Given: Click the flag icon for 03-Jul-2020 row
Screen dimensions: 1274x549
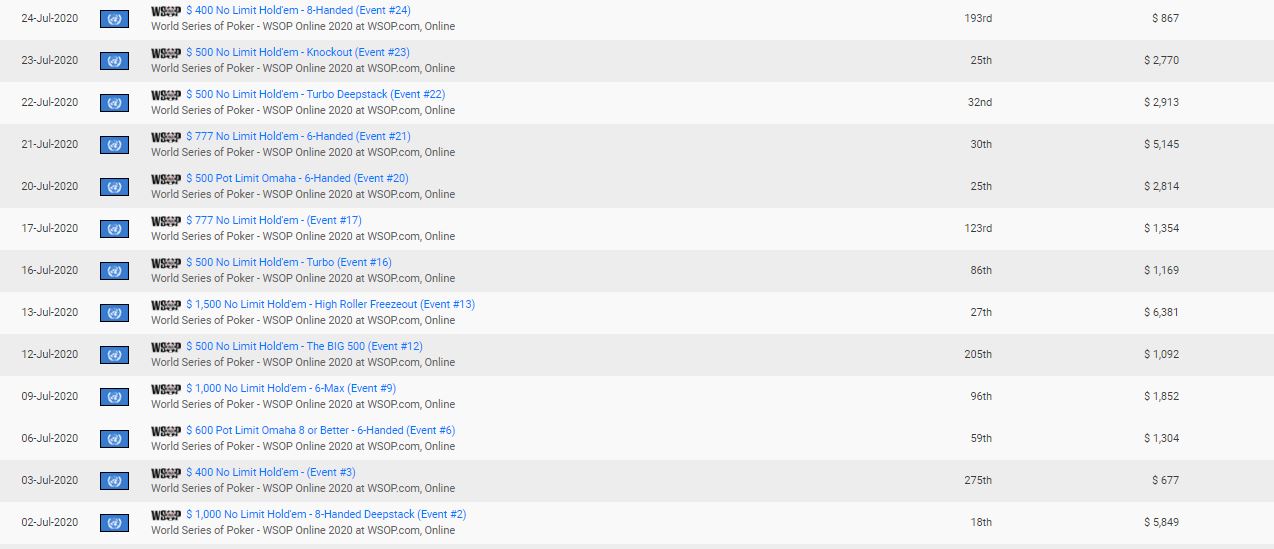Looking at the screenshot, I should point(114,481).
